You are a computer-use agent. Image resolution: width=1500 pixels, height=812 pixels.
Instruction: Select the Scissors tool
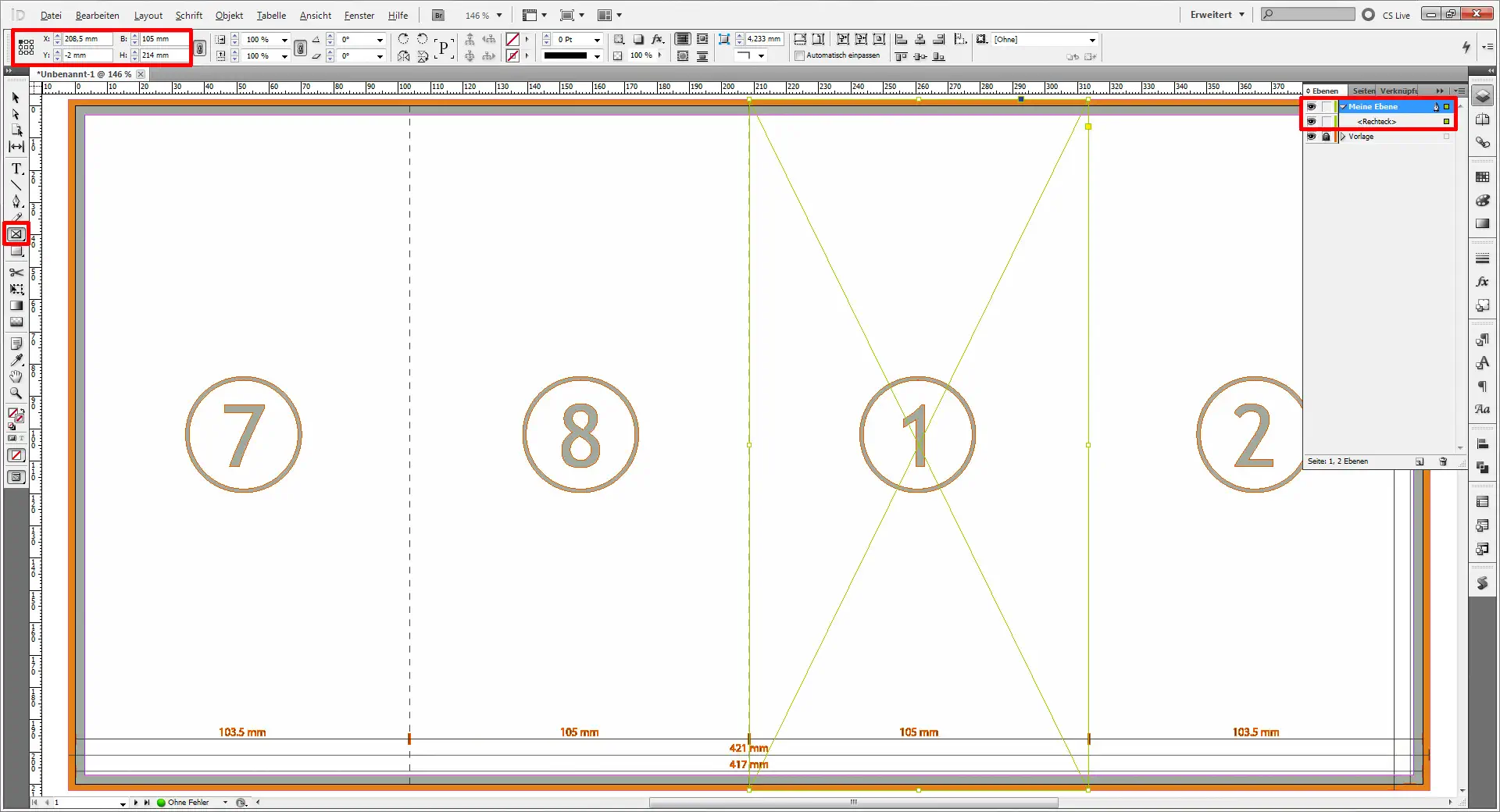(16, 272)
